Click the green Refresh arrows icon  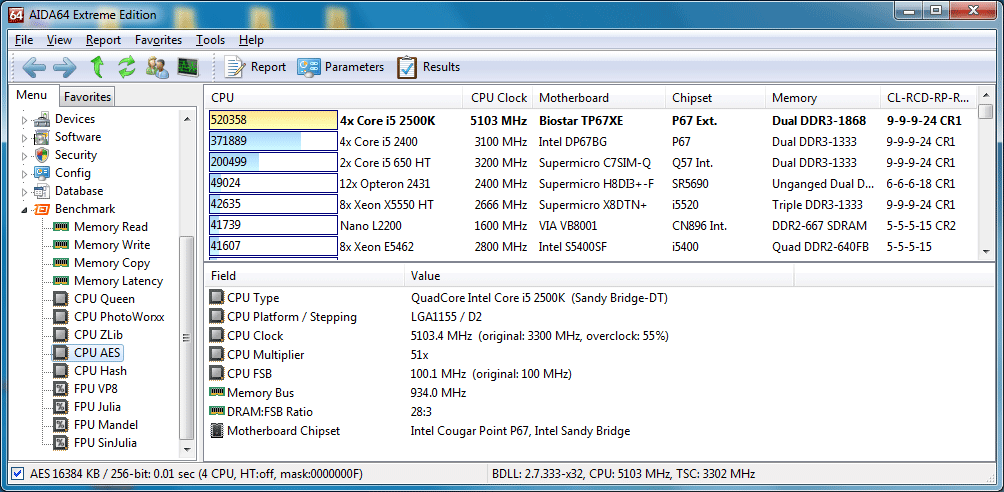[126, 67]
